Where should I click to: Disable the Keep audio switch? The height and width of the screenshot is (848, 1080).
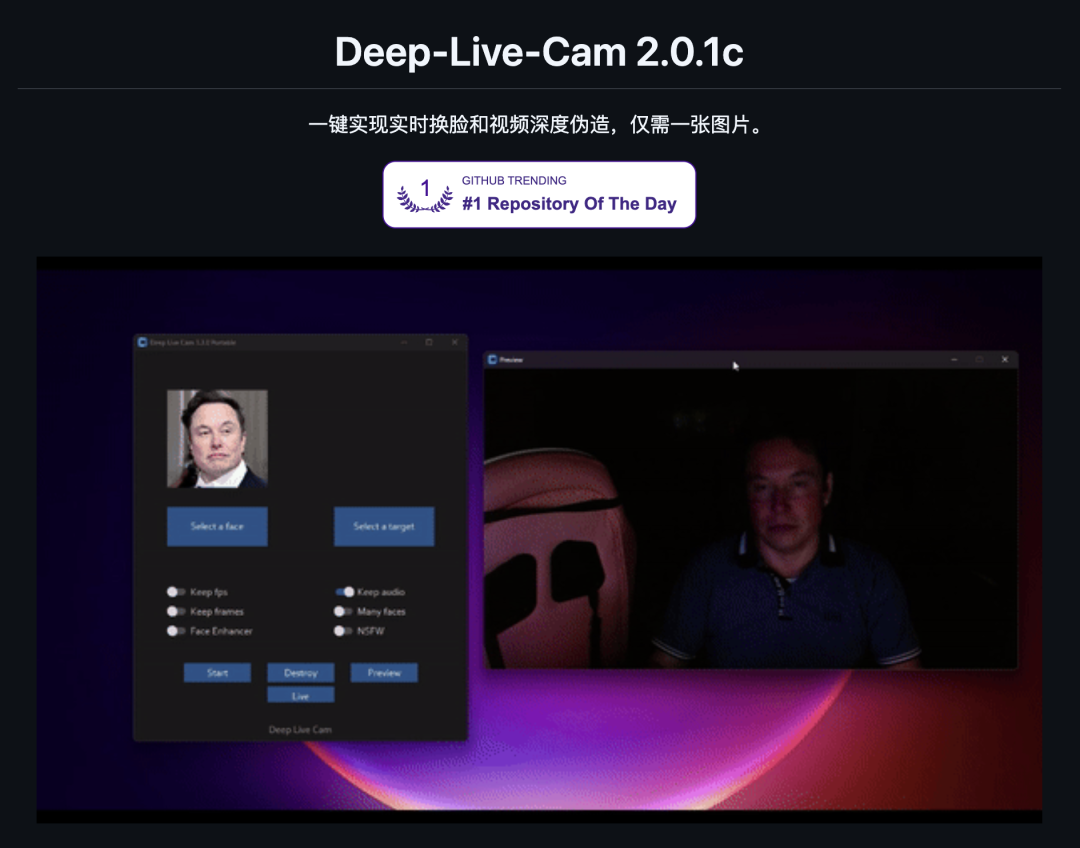344,592
